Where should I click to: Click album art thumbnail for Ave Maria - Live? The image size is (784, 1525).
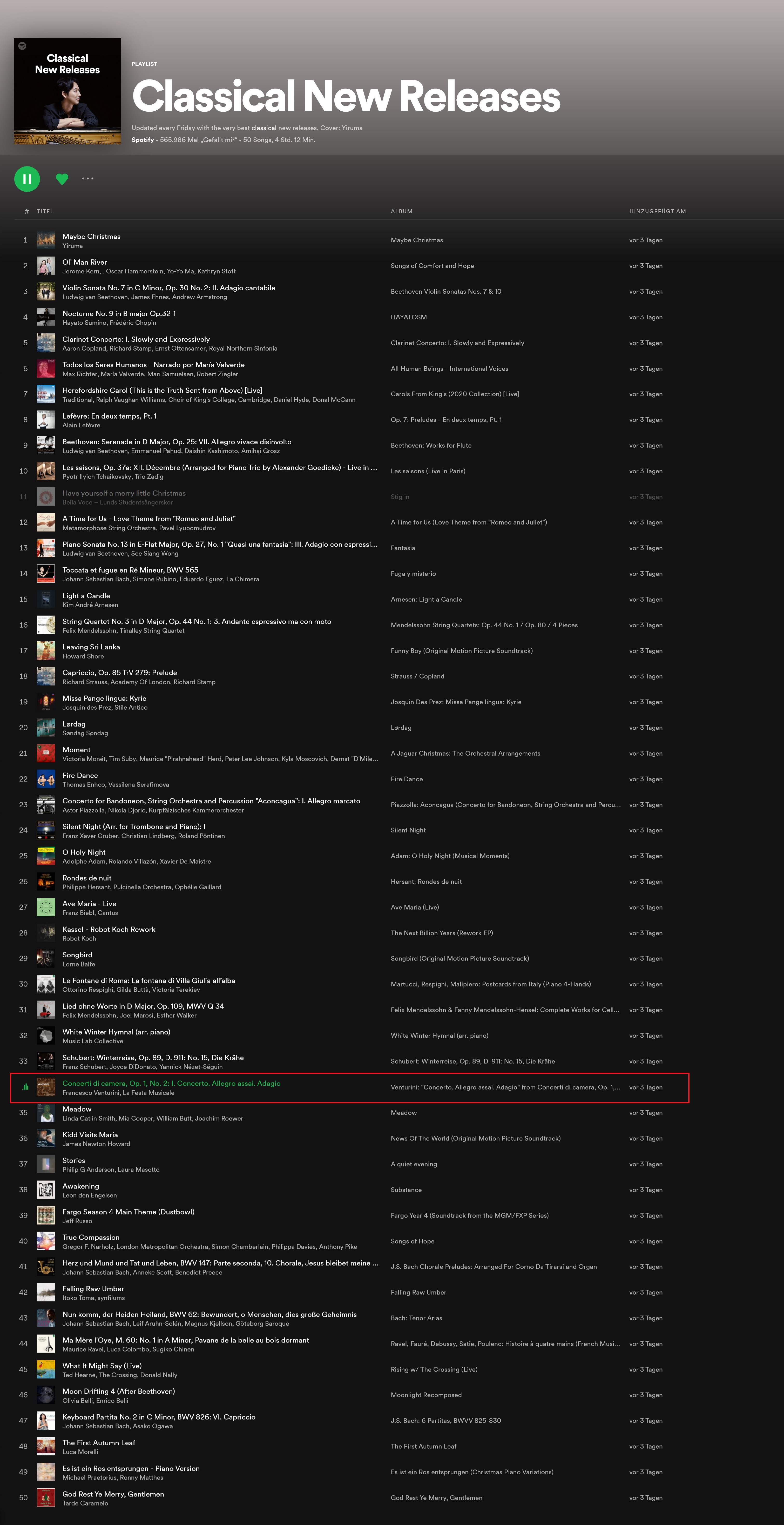pyautogui.click(x=46, y=908)
